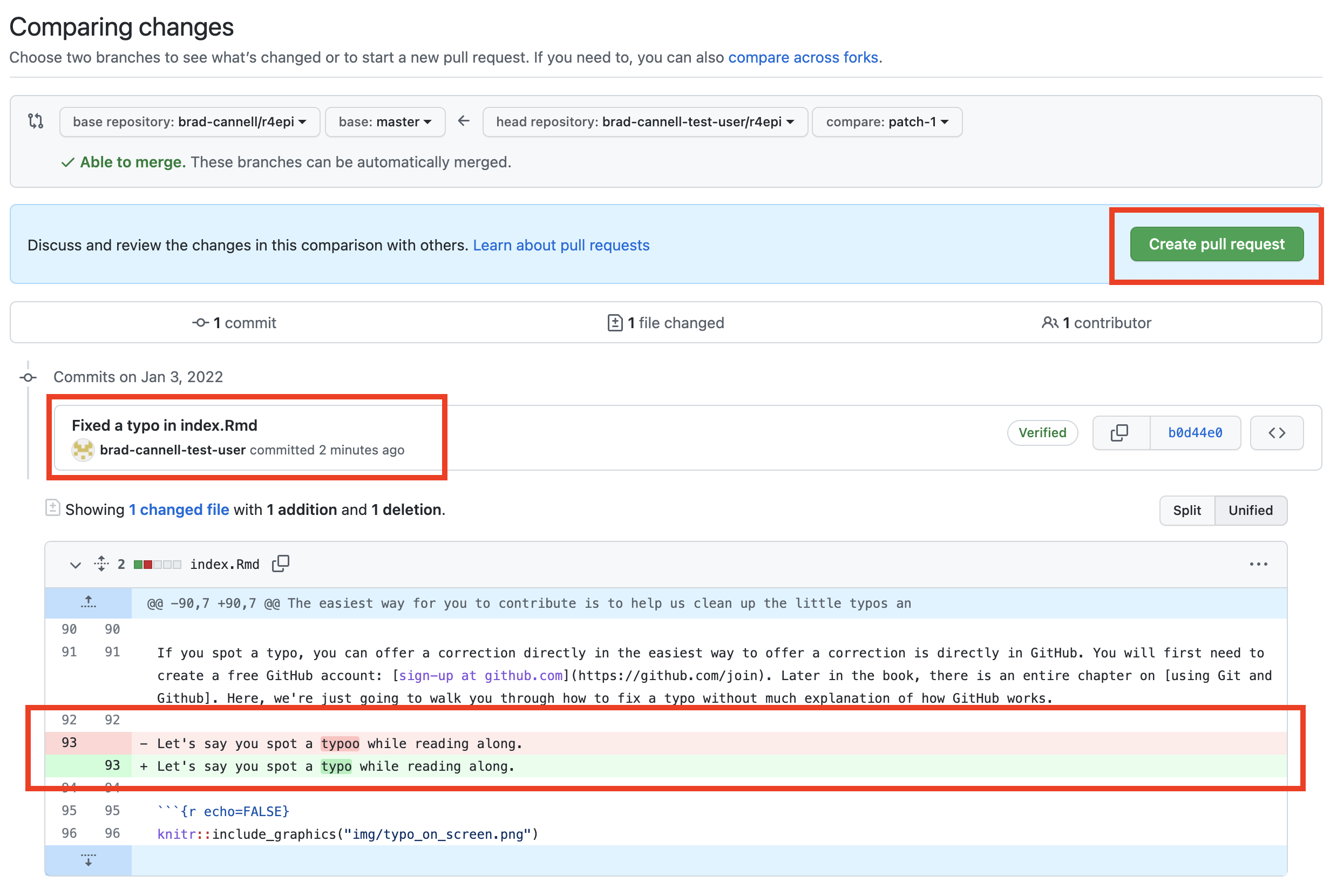
Task: Click the Comparing changes heading
Action: coord(121,27)
